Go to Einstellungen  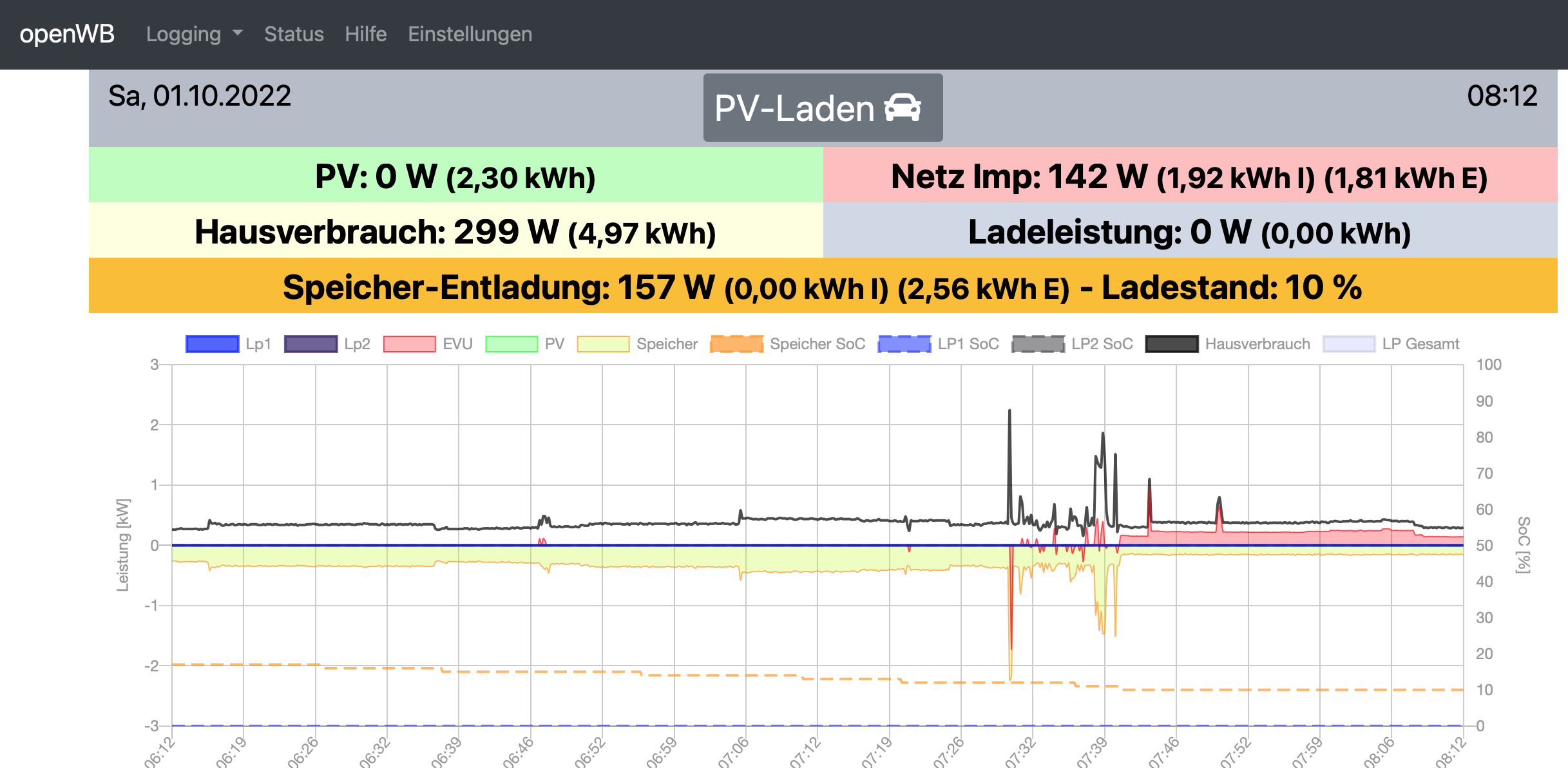[x=470, y=34]
